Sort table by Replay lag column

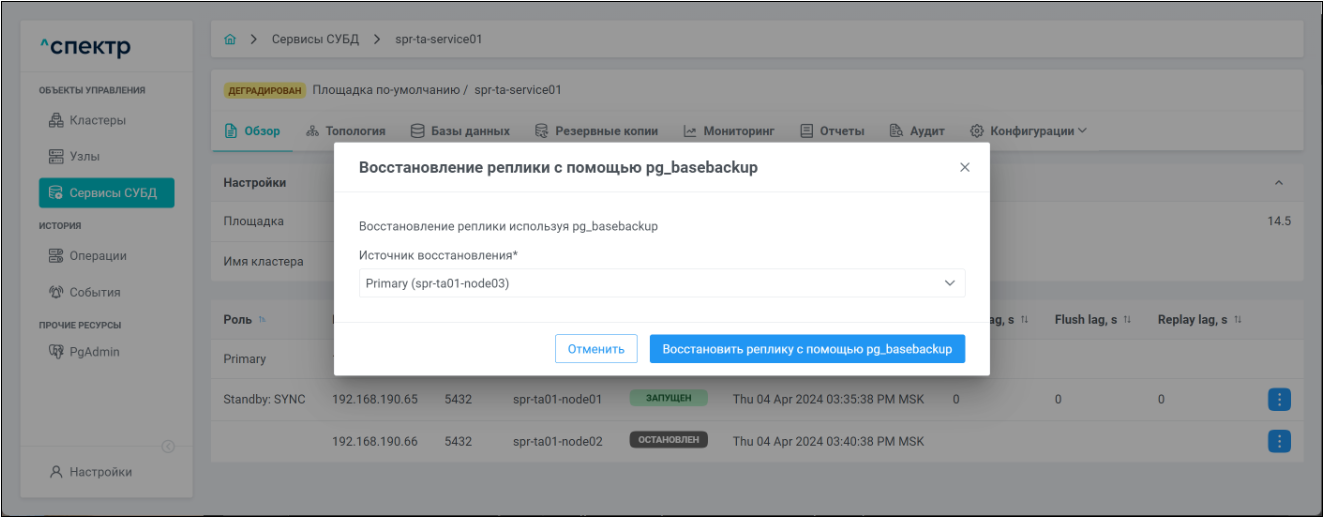[1199, 319]
